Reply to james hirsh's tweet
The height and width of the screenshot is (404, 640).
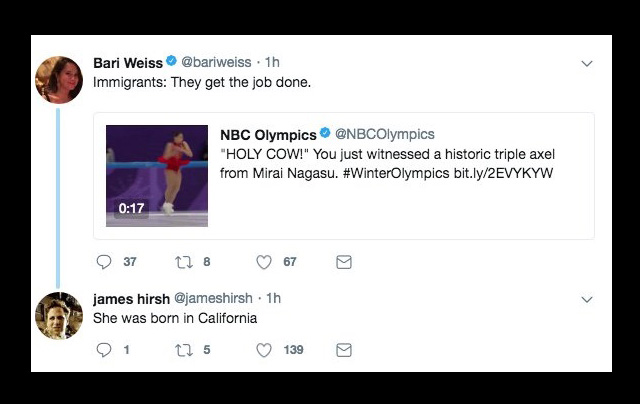(x=104, y=350)
